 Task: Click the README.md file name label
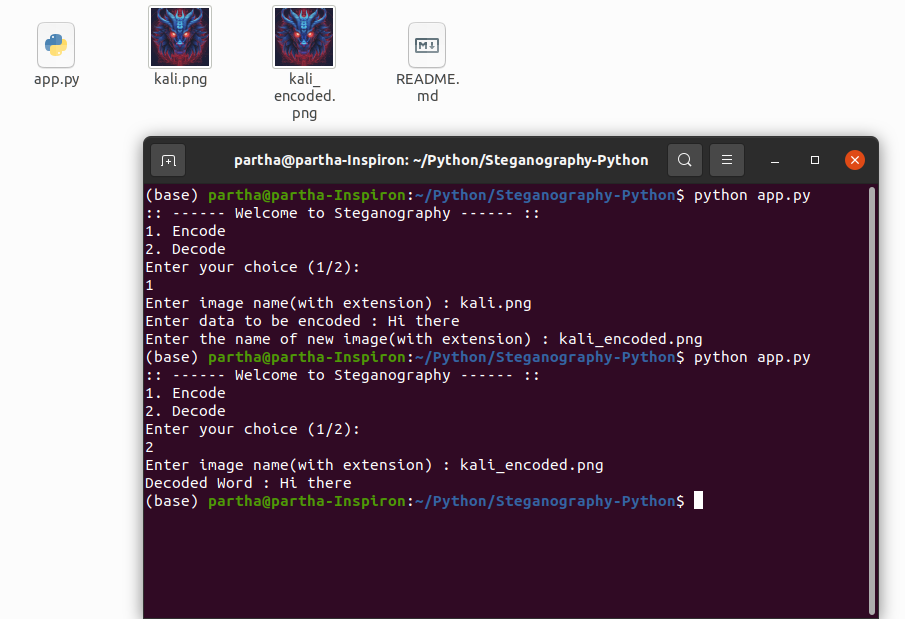pos(427,88)
